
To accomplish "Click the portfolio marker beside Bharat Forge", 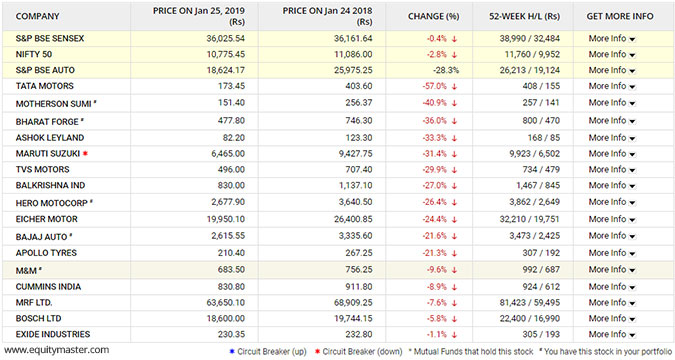I will click(x=82, y=120).
